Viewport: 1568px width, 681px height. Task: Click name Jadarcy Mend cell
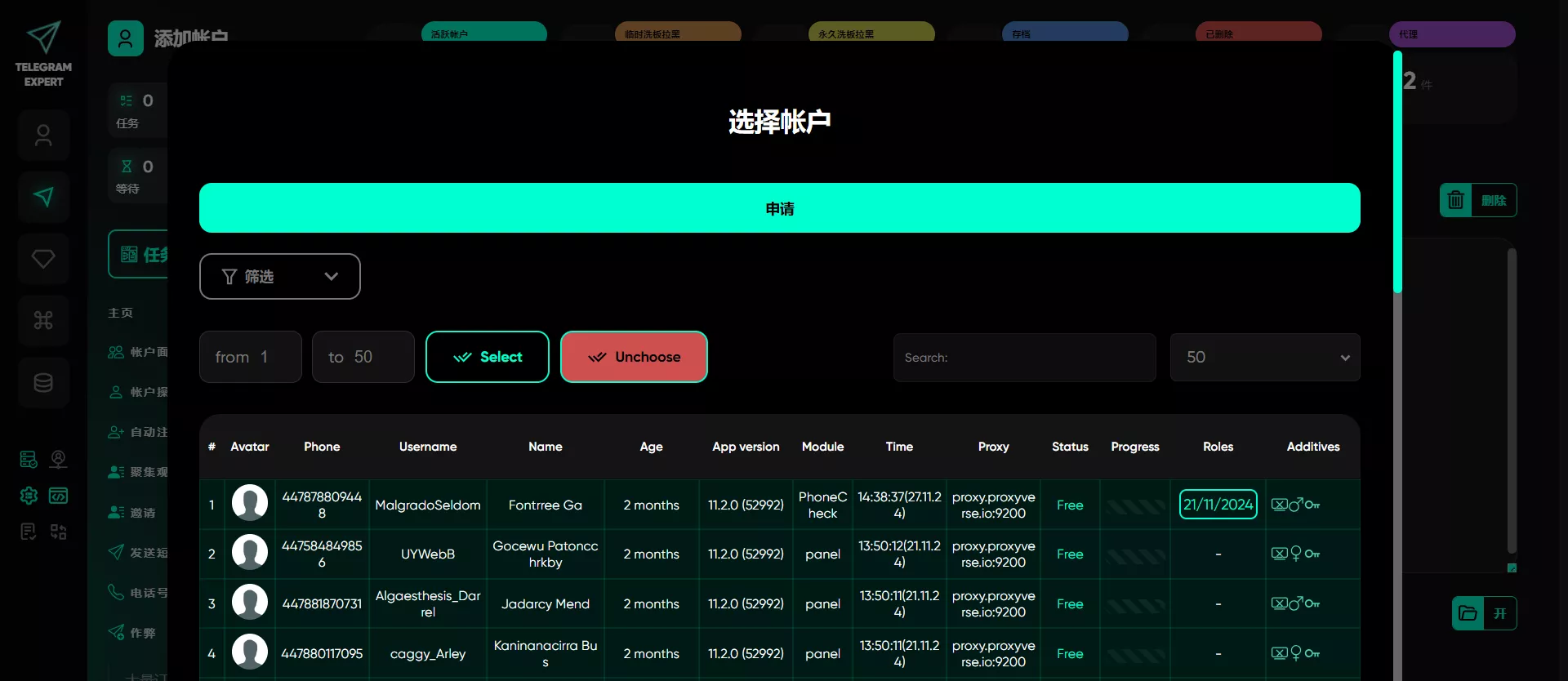click(546, 603)
